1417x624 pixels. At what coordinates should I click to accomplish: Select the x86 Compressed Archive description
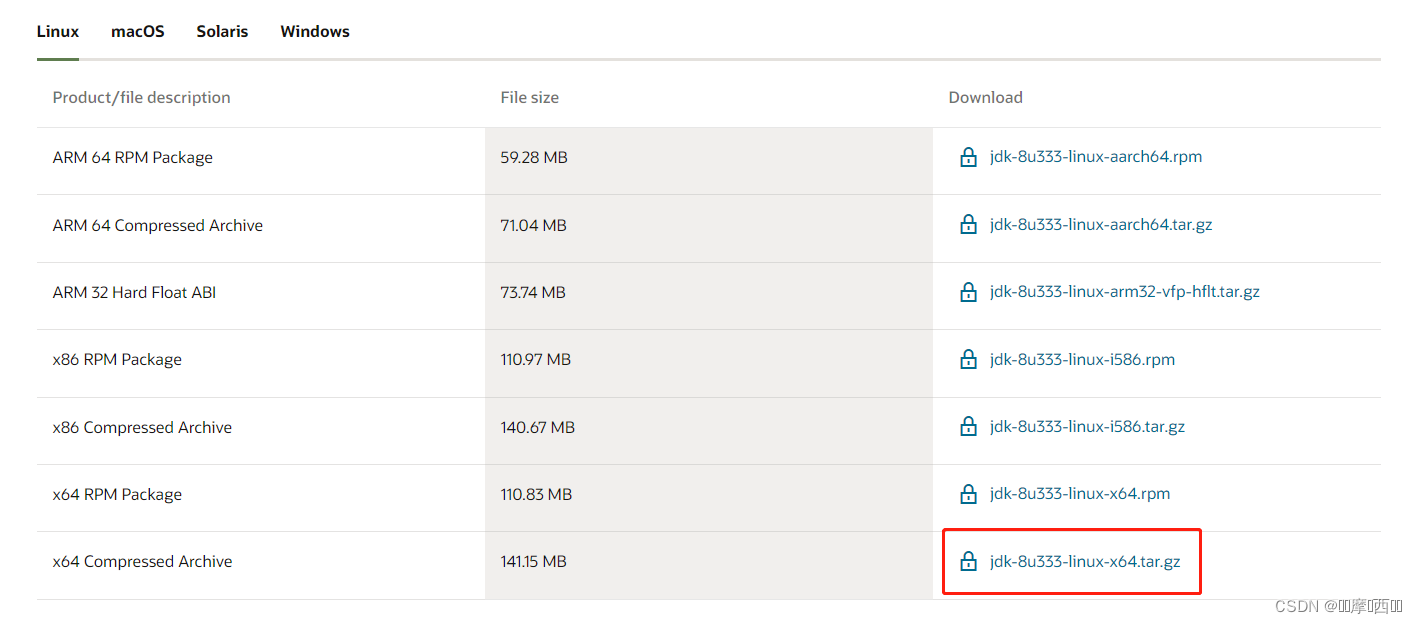[142, 428]
